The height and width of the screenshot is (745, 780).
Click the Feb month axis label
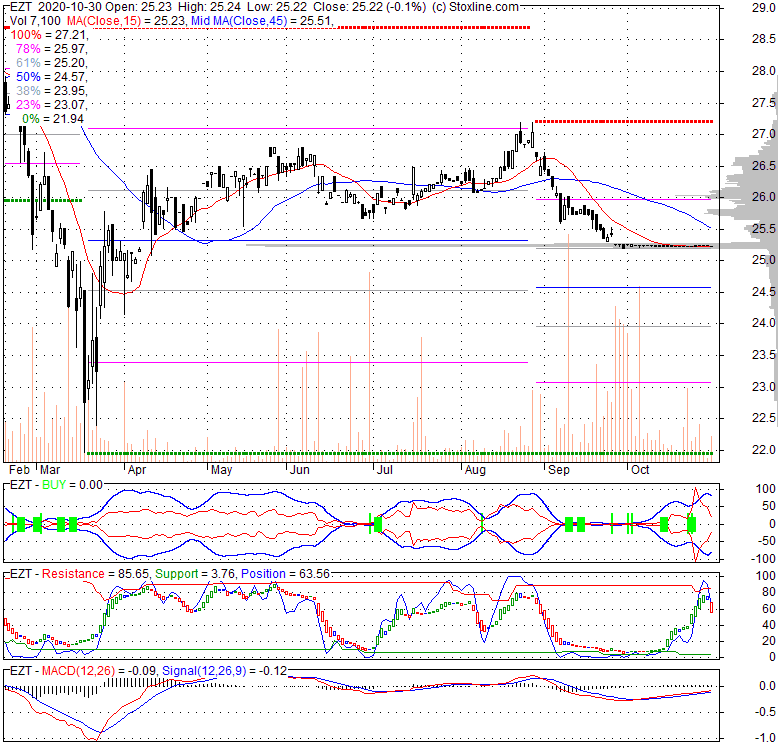tap(19, 470)
